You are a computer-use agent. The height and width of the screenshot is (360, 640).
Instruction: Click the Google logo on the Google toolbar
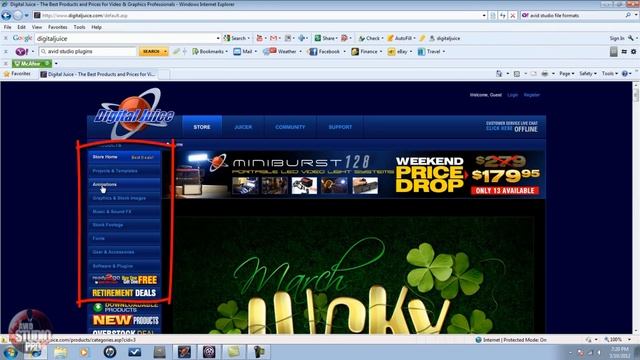[22, 38]
